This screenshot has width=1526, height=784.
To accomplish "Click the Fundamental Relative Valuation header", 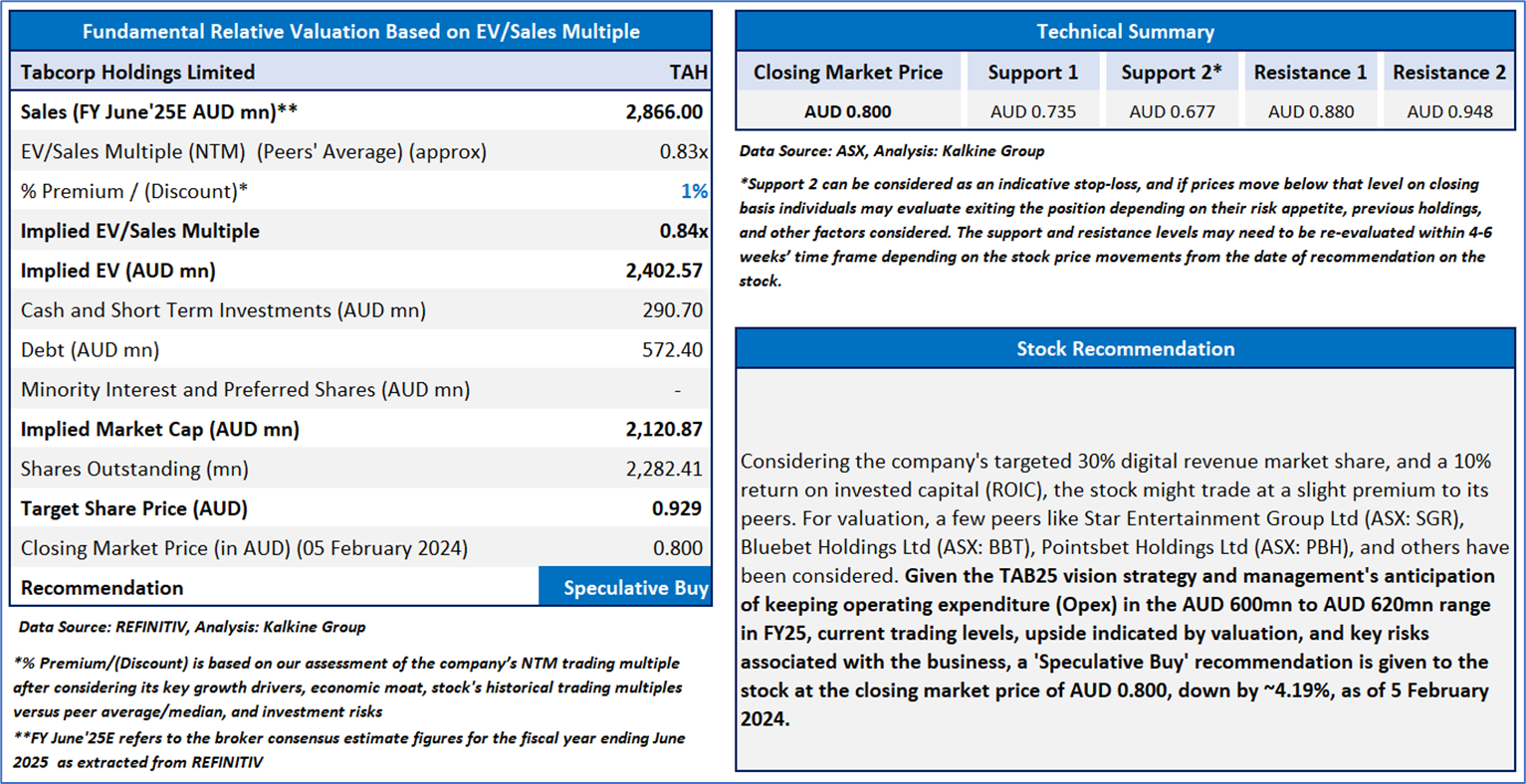I will [360, 32].
